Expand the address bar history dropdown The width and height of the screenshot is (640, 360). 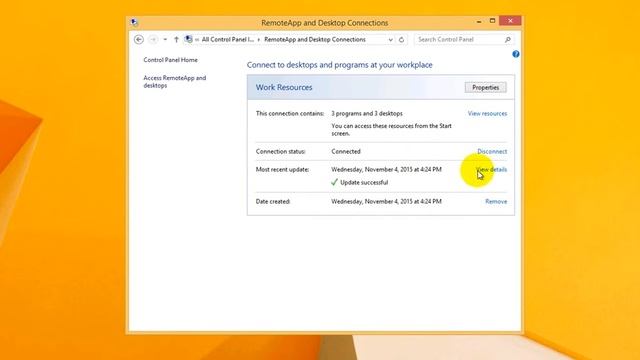coord(391,40)
